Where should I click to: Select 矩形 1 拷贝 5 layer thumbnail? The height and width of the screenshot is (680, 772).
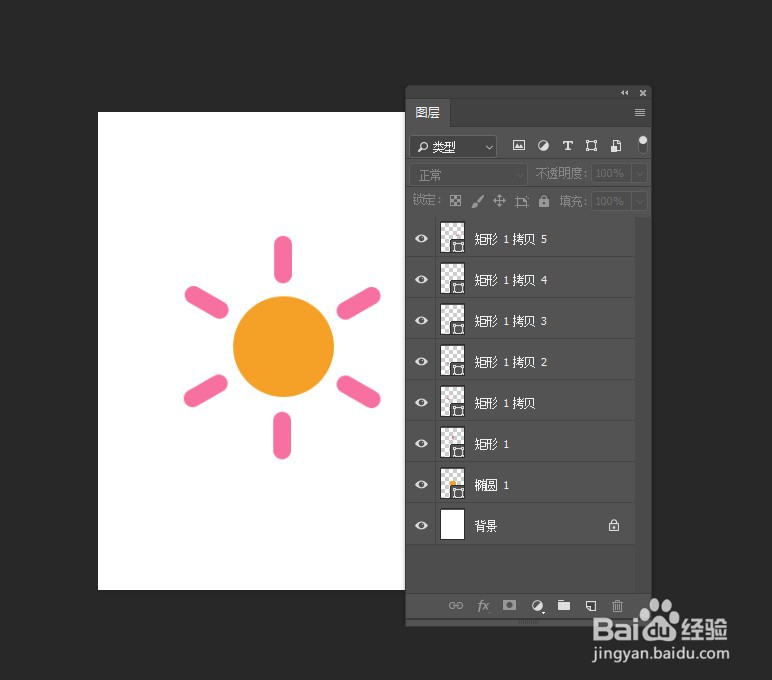click(452, 238)
